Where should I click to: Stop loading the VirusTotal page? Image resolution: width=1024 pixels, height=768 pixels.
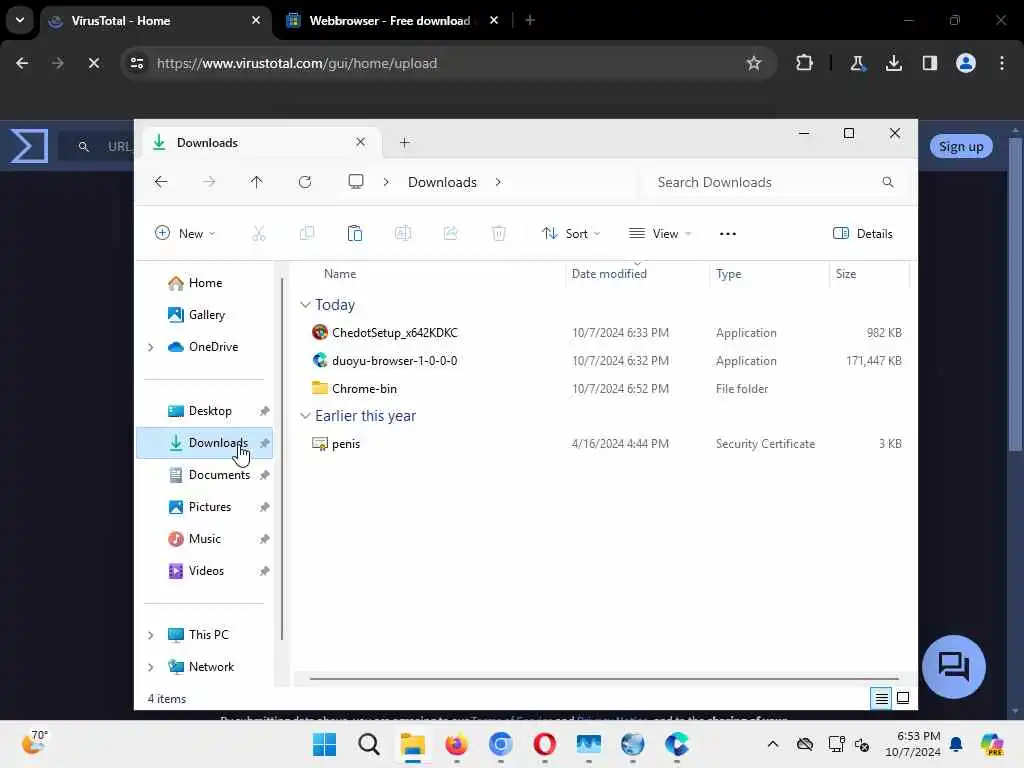94,63
